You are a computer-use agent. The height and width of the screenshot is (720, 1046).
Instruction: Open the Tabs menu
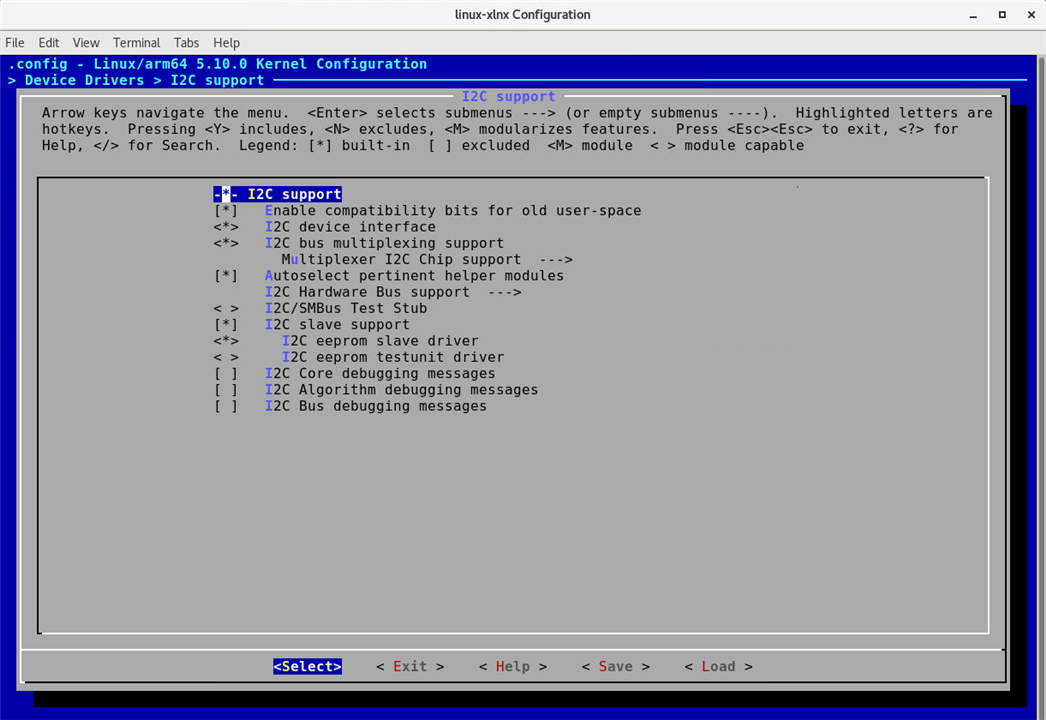[x=186, y=43]
